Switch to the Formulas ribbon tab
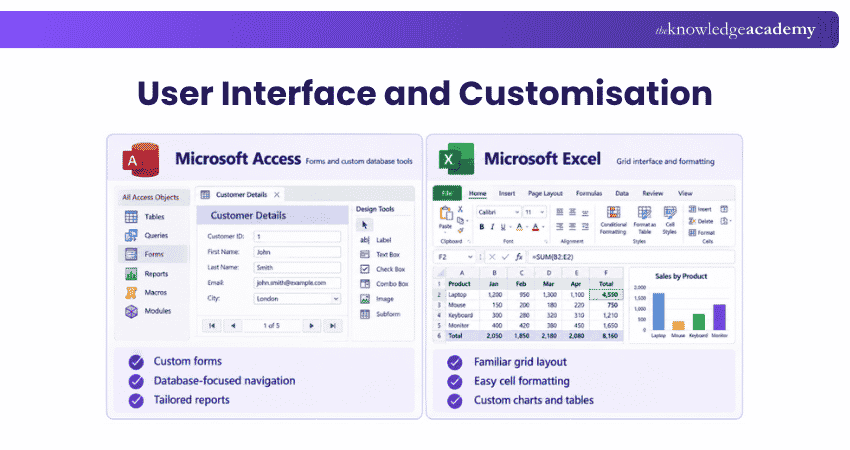Viewport: 850px width, 450px height. 589,194
